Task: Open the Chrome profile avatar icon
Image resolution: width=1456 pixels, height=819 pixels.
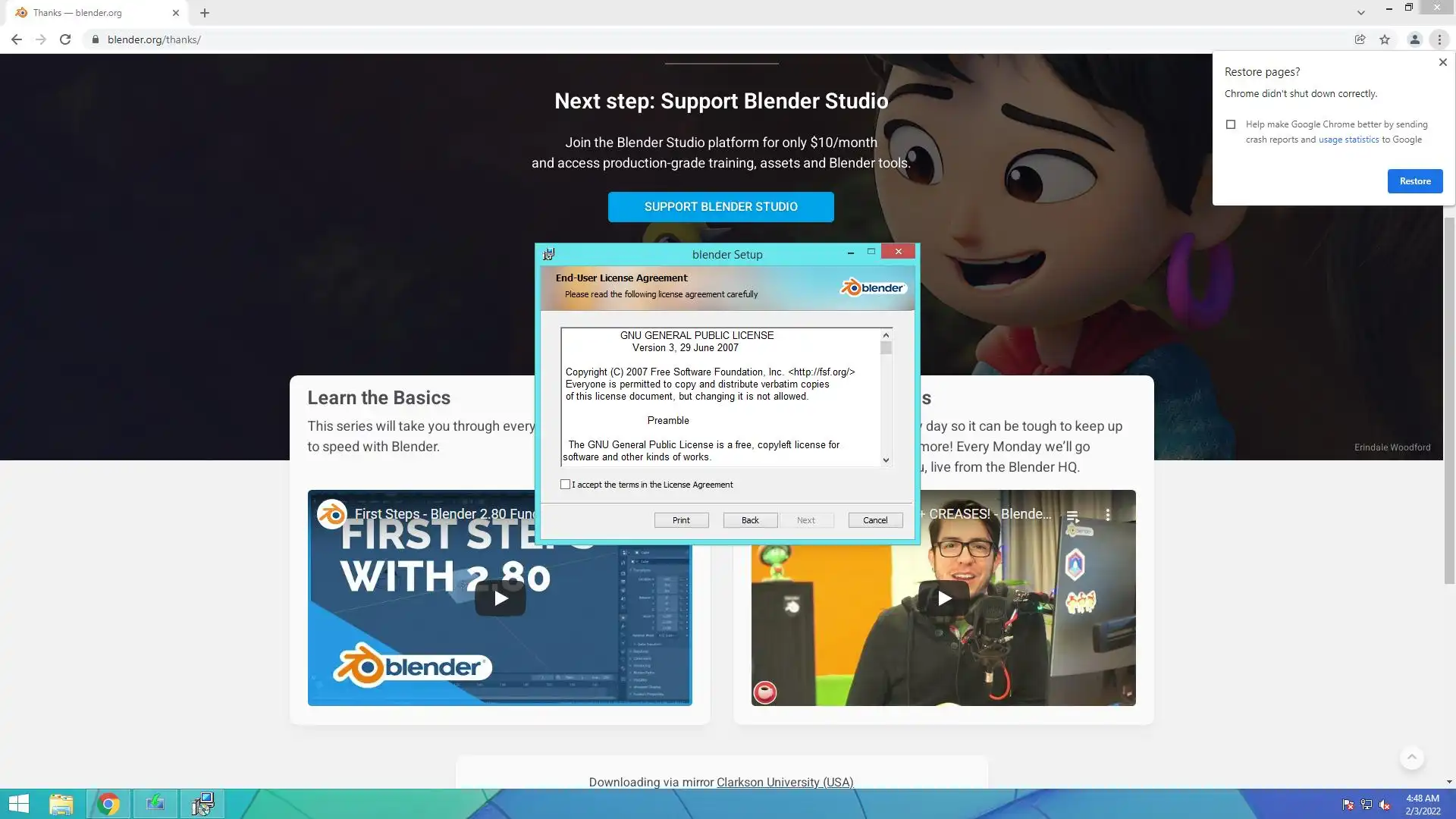Action: point(1414,39)
